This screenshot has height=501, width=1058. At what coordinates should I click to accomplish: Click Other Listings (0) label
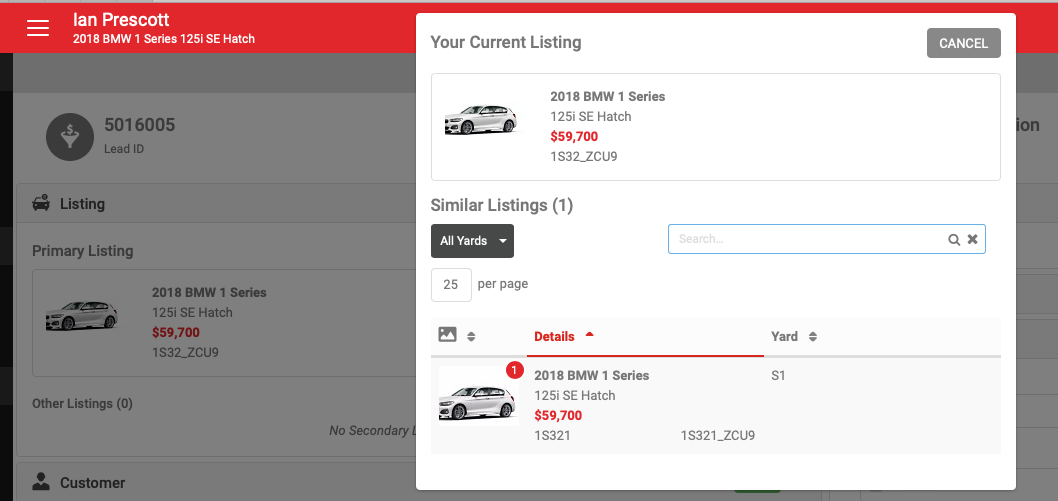click(x=82, y=403)
